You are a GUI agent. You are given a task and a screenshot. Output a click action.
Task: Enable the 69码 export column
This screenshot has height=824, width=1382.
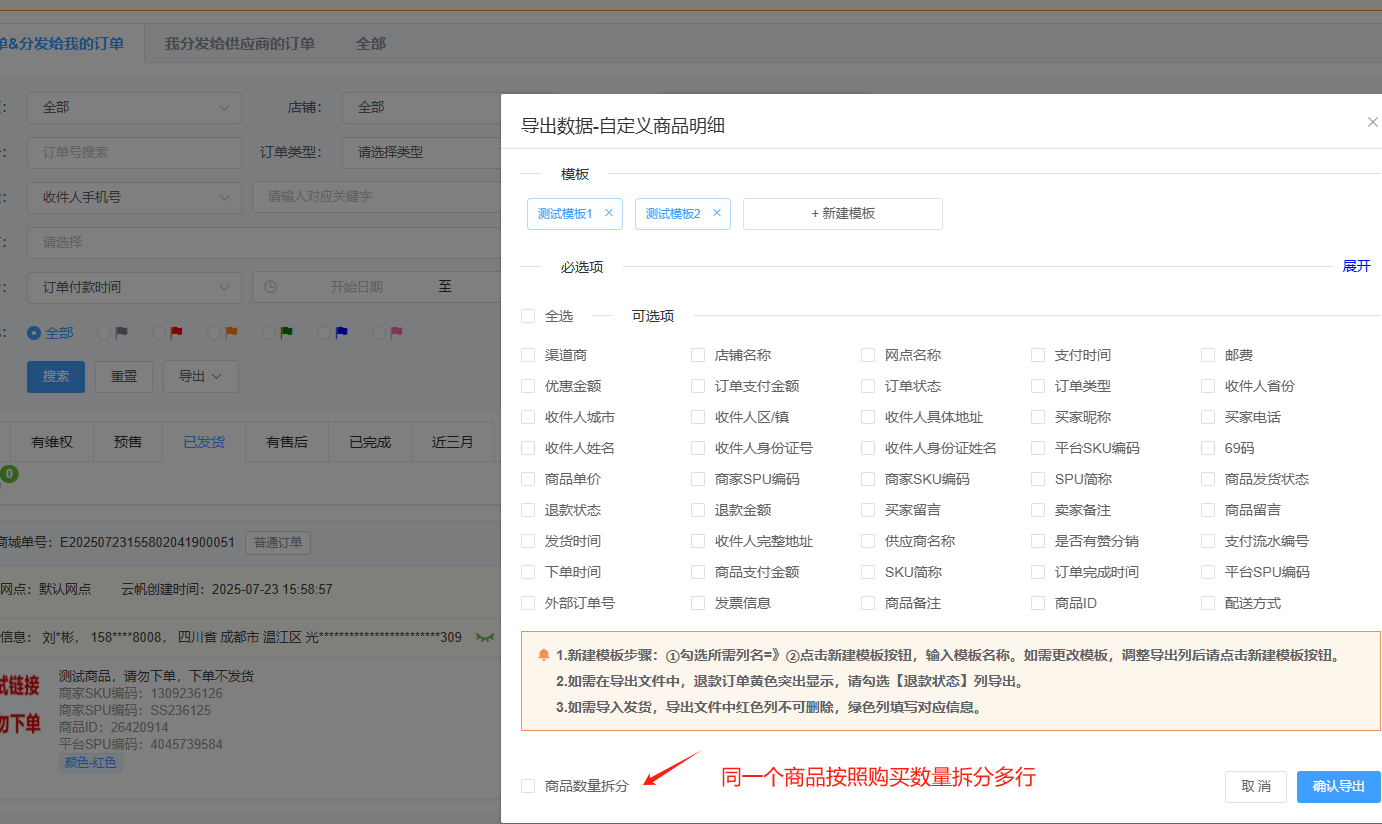coord(1208,448)
